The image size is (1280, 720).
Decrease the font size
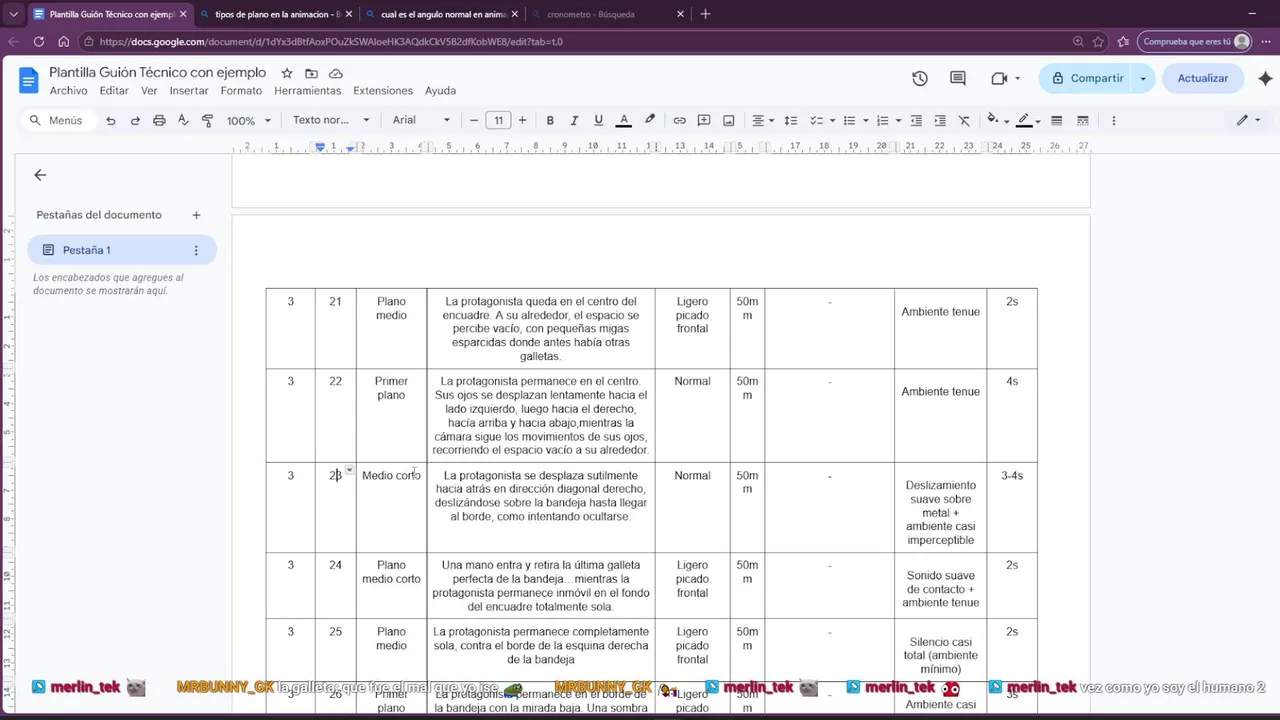click(474, 120)
